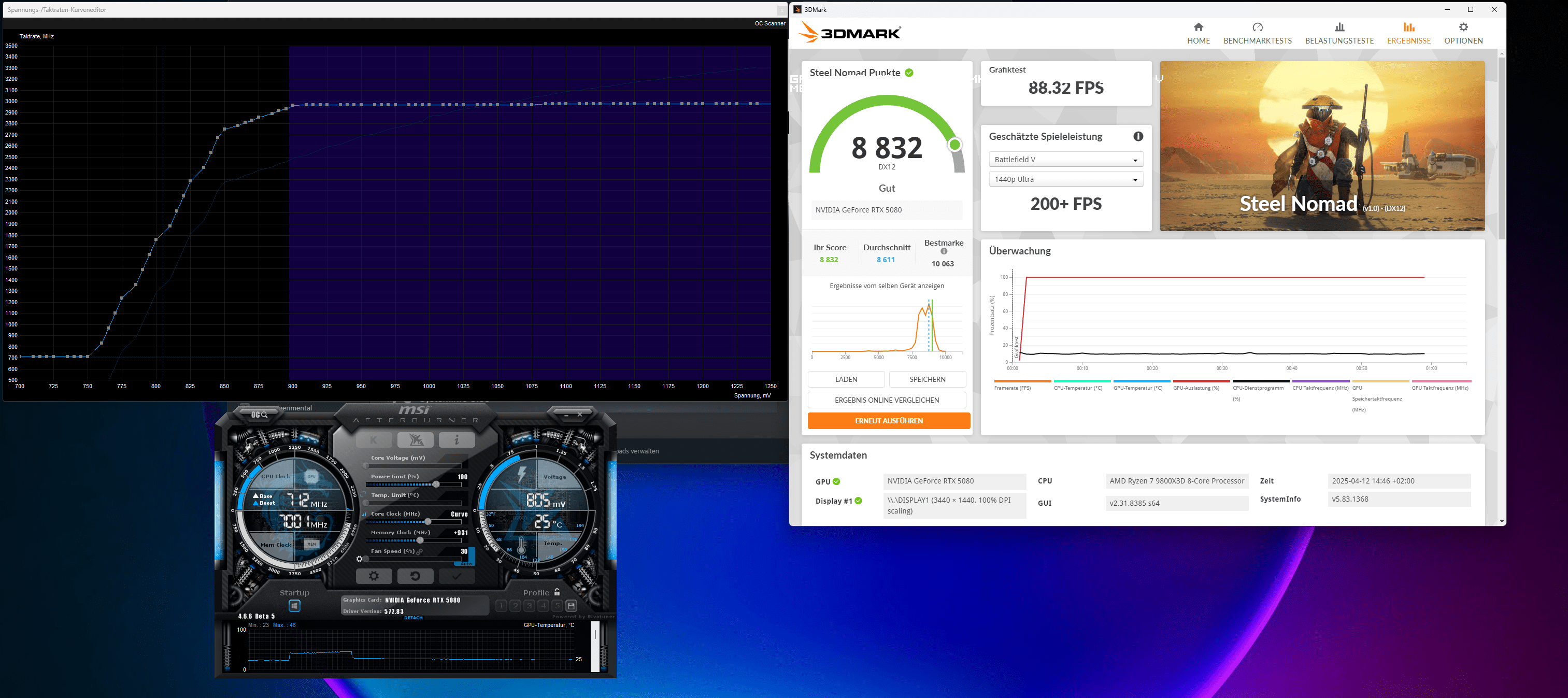Click OC Scanner in curve editor
The width and height of the screenshot is (1568, 698).
770,23
